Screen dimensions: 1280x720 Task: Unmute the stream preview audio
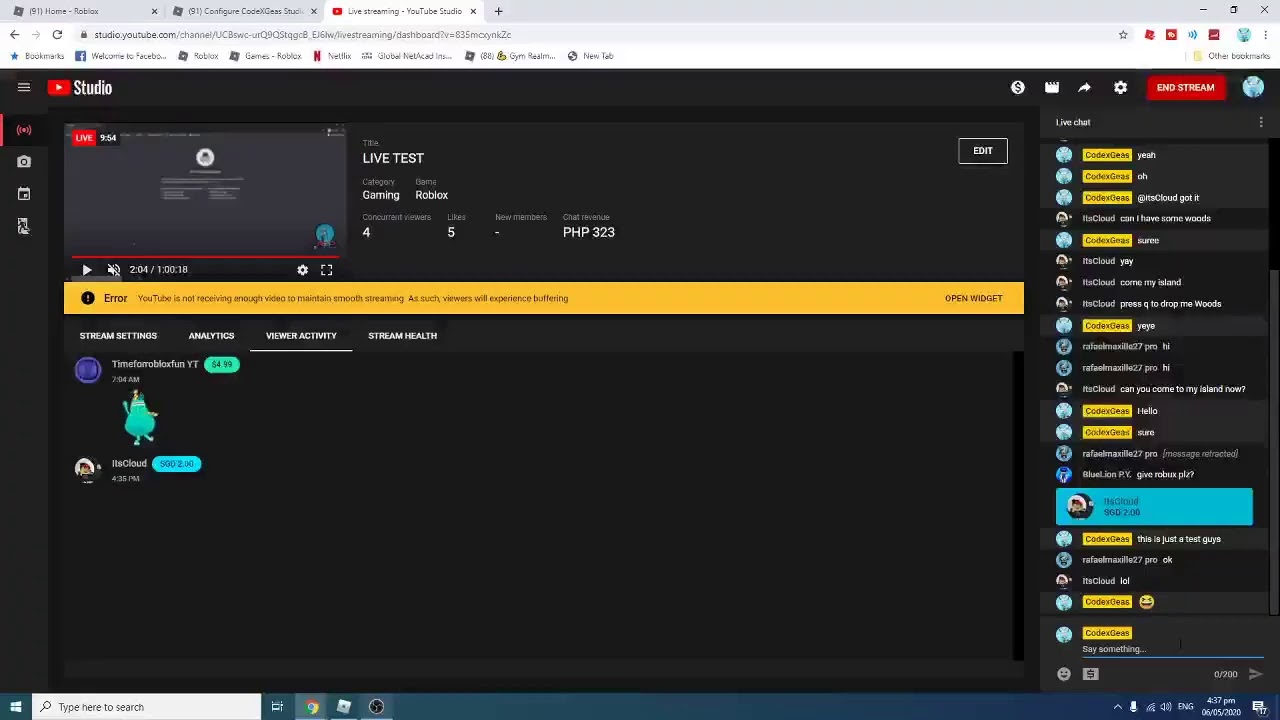pyautogui.click(x=114, y=270)
